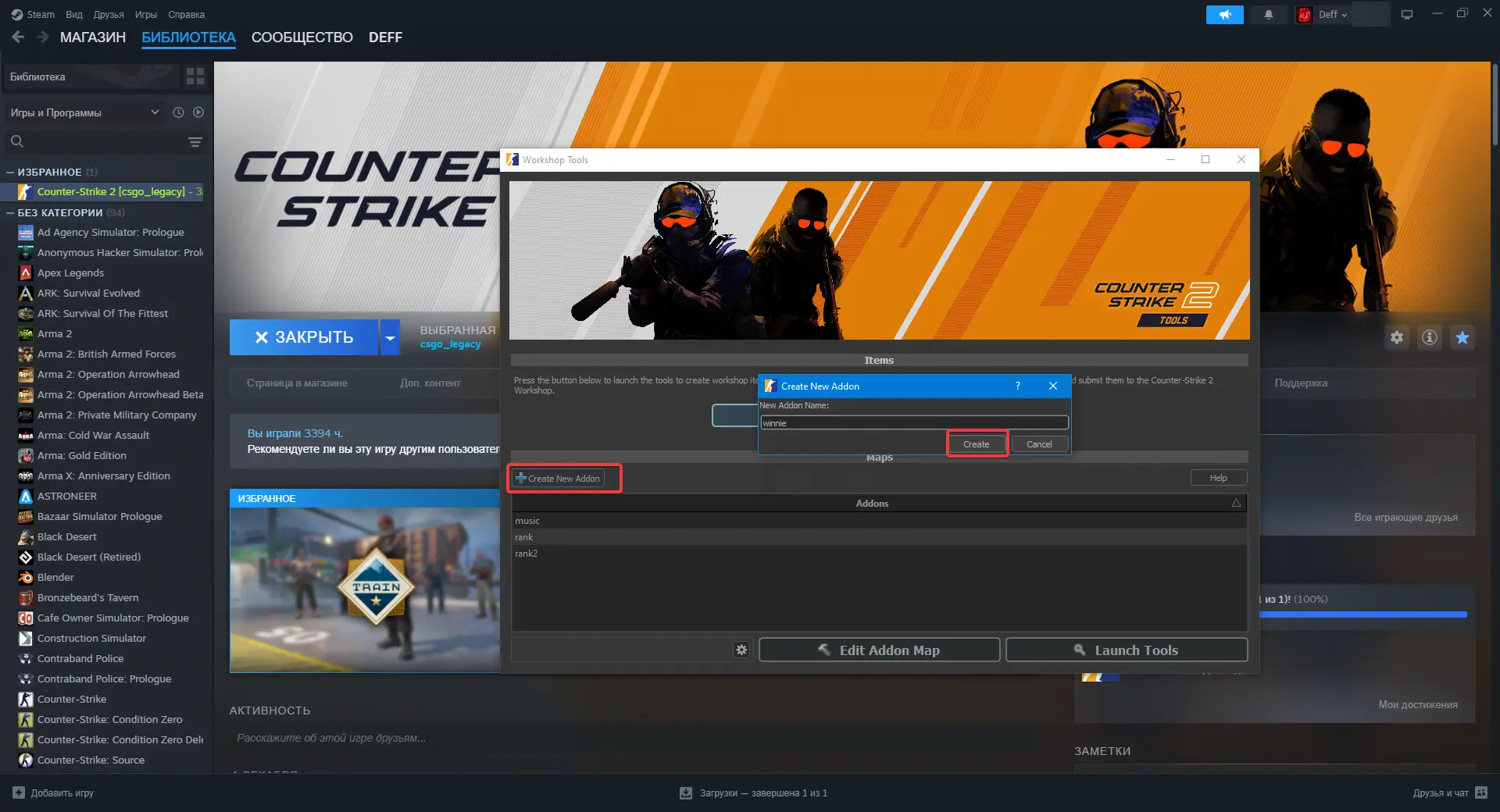1500x812 pixels.
Task: Click the blue ЗАКРЫТЬ button
Action: click(304, 337)
